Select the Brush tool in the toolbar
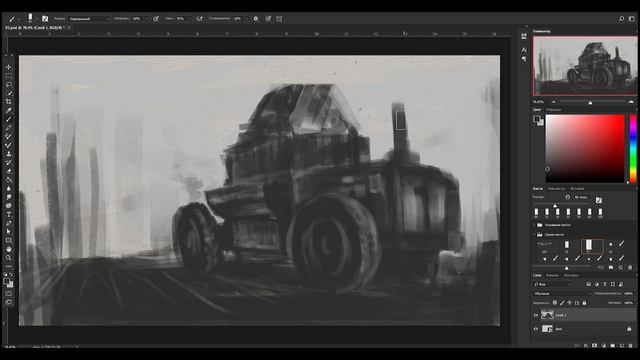Viewport: 640px width, 360px height. [x=9, y=119]
